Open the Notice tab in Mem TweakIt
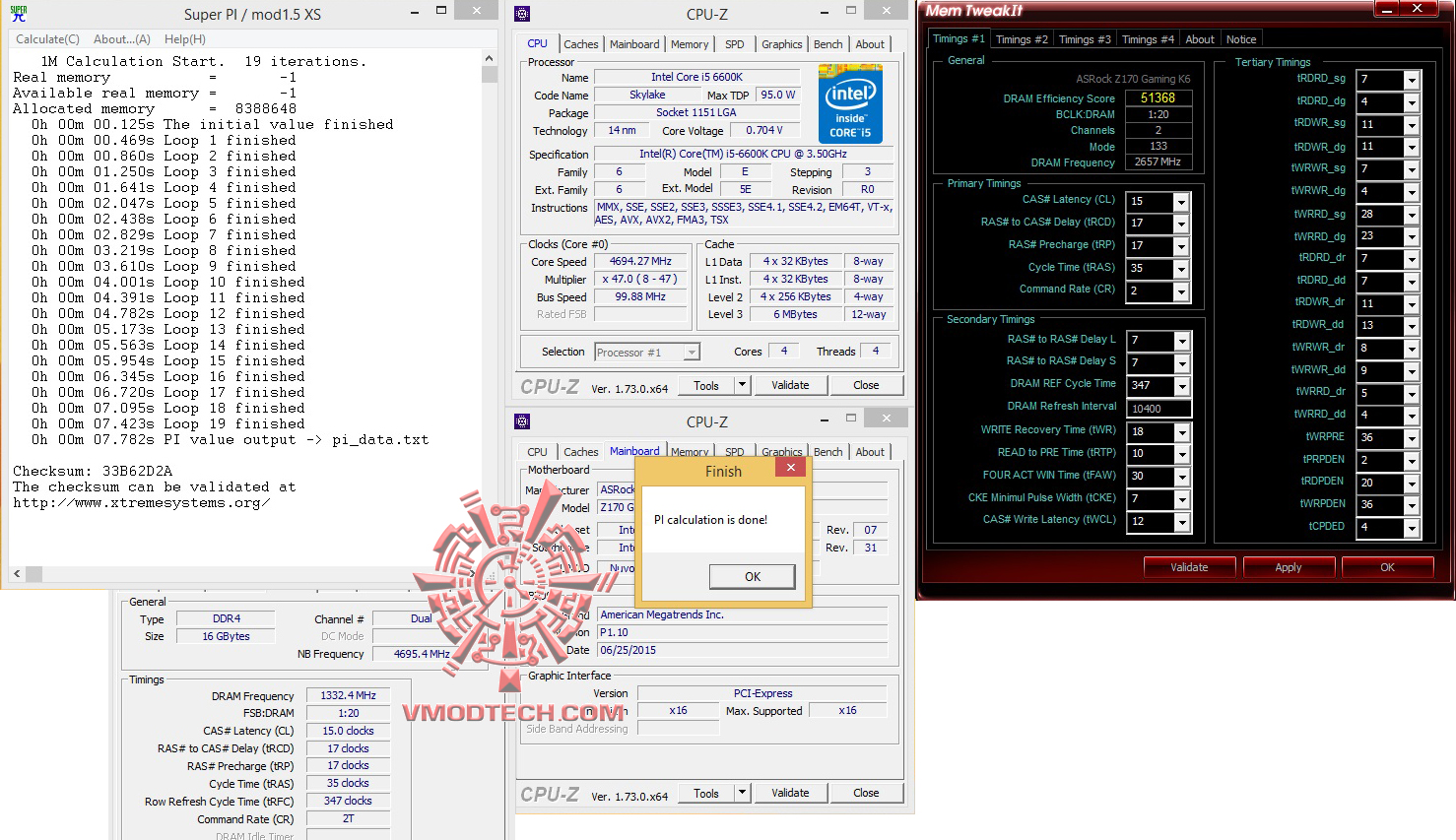Viewport: 1456px width, 840px height. coord(1241,39)
